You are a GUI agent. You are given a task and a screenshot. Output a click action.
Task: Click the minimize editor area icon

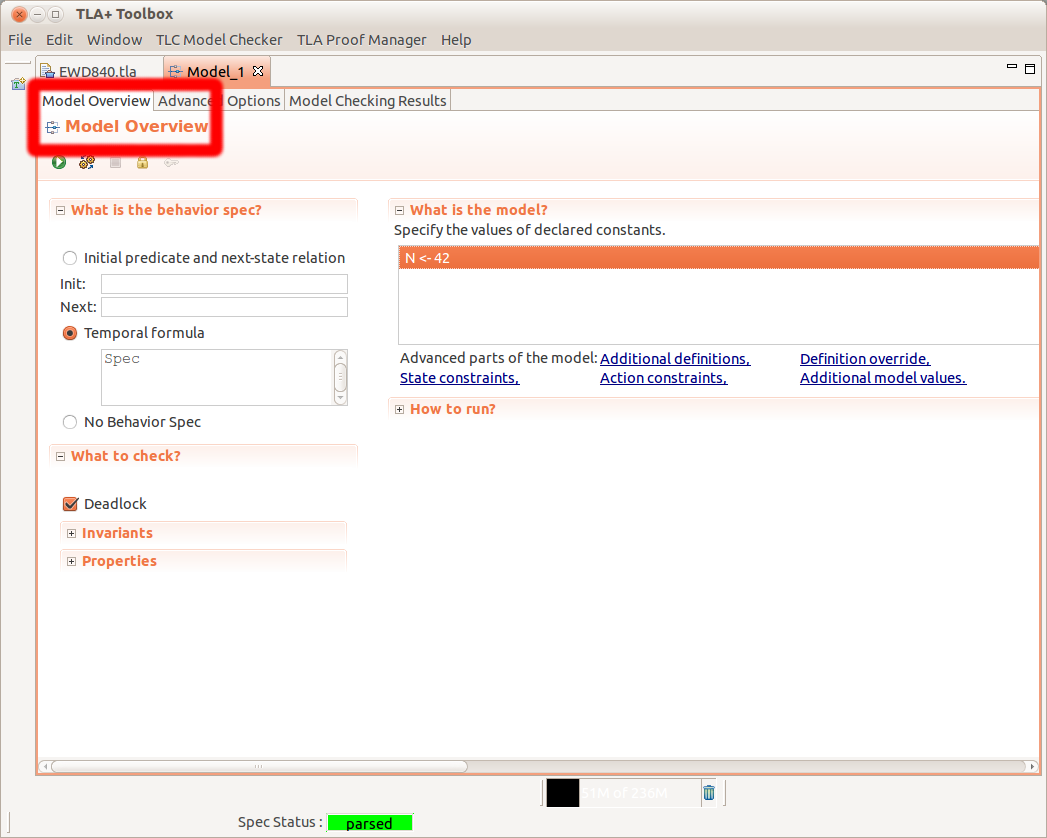pyautogui.click(x=1011, y=68)
